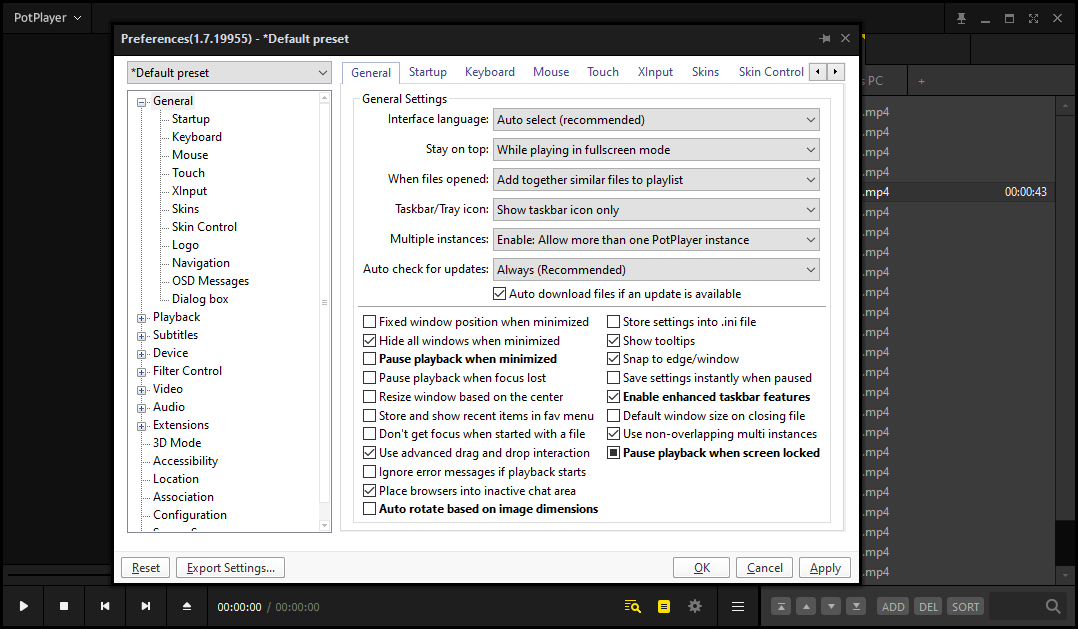
Task: Toggle Show tooltips checkbox
Action: pos(613,340)
